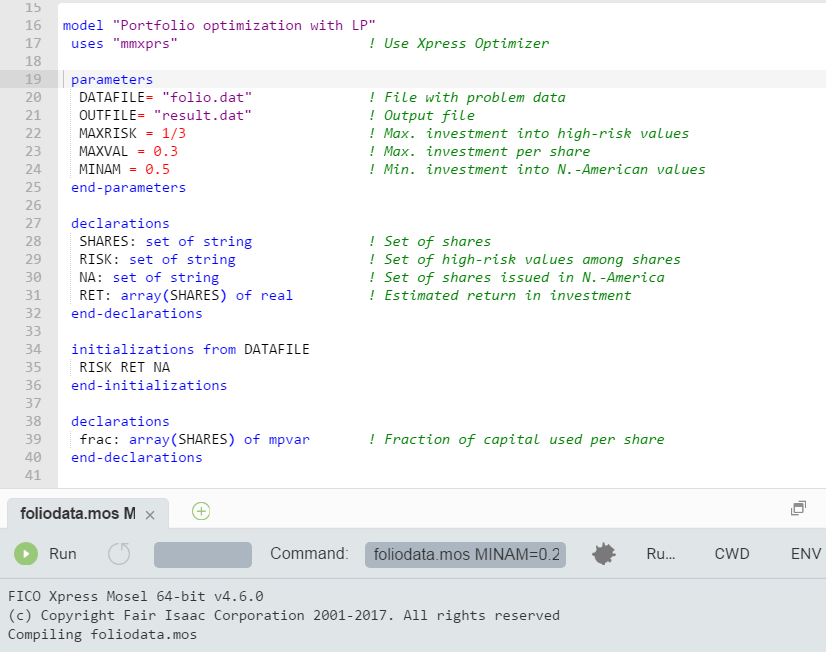Click comment 'Estimated return in investment'
This screenshot has height=652, width=826.
(500, 295)
